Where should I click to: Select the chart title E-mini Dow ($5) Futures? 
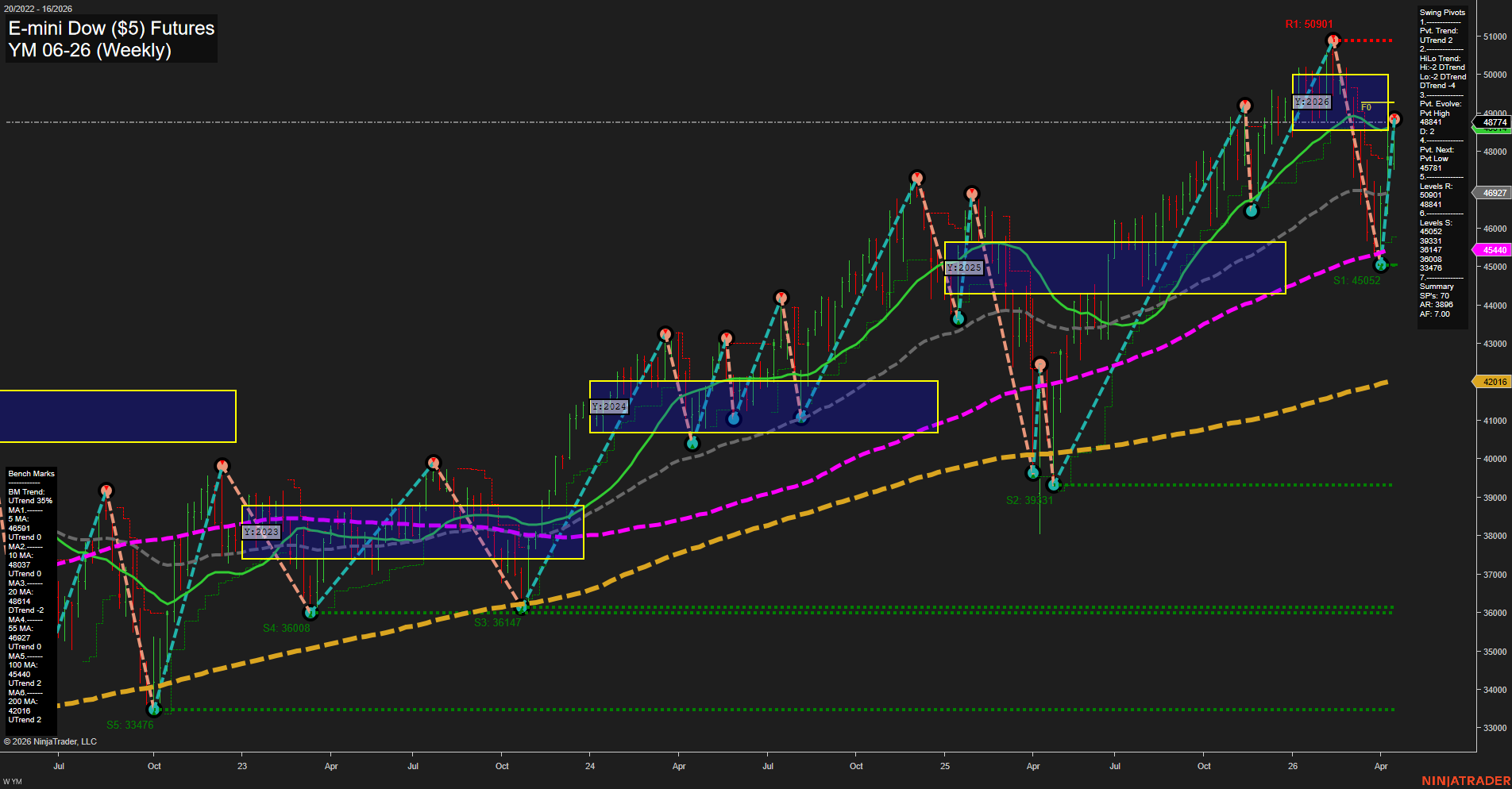pyautogui.click(x=110, y=29)
